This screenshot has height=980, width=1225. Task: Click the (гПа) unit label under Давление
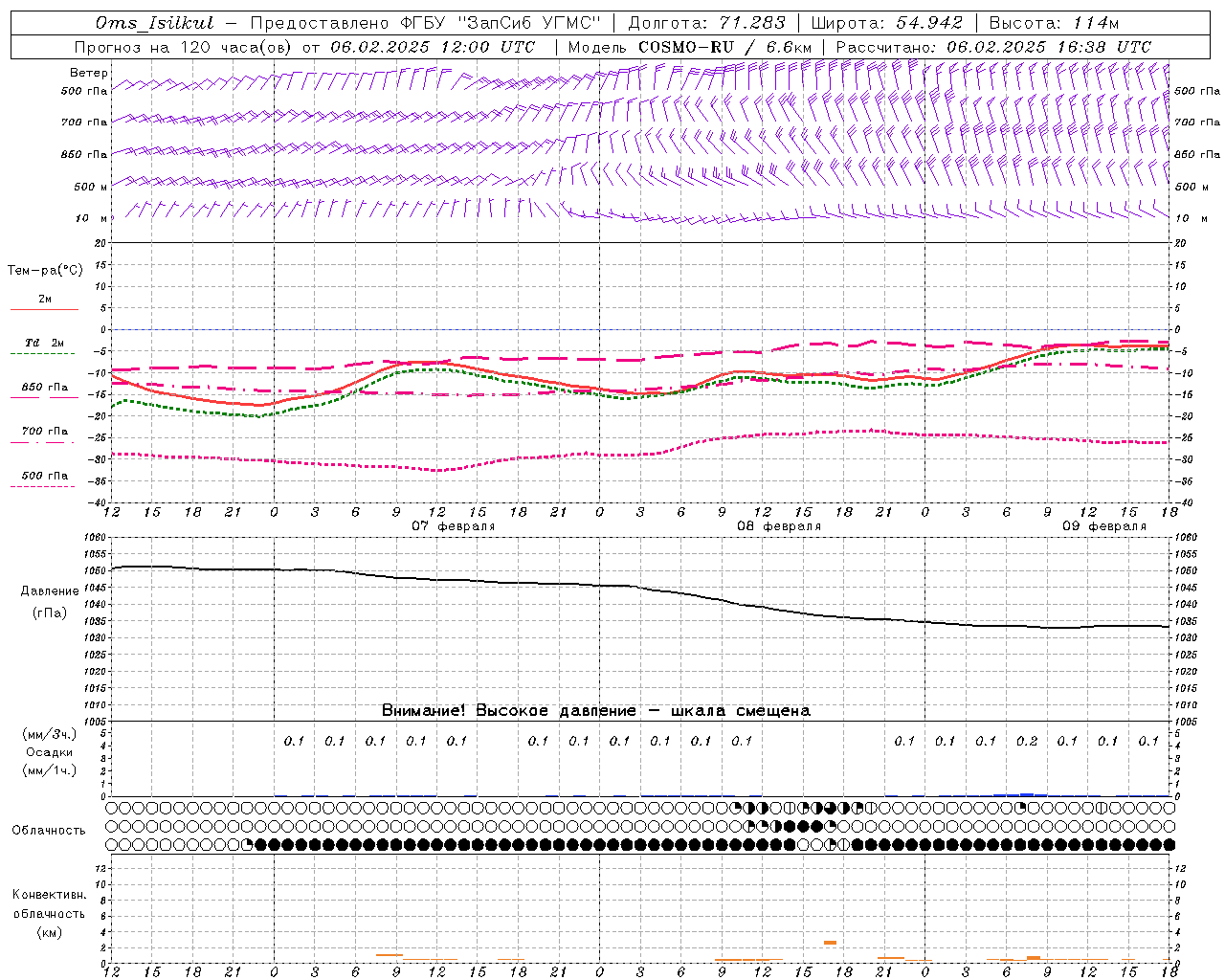(x=50, y=612)
